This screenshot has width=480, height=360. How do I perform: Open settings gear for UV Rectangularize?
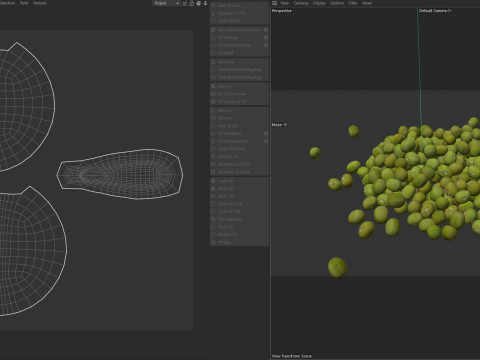click(266, 141)
